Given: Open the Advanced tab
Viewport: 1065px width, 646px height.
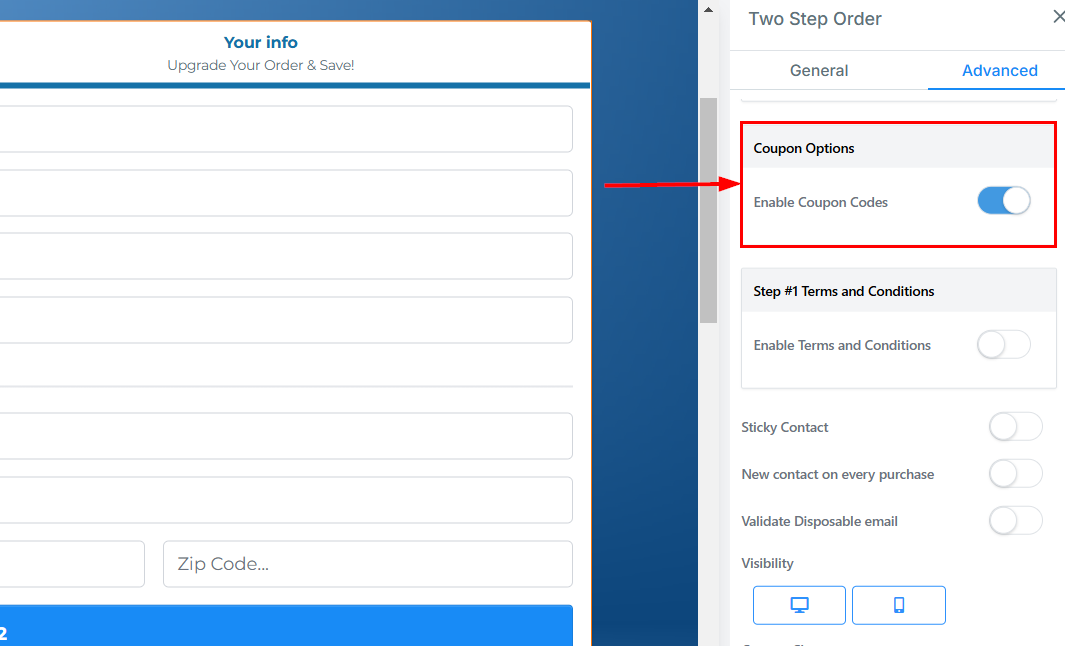Looking at the screenshot, I should click(x=999, y=70).
